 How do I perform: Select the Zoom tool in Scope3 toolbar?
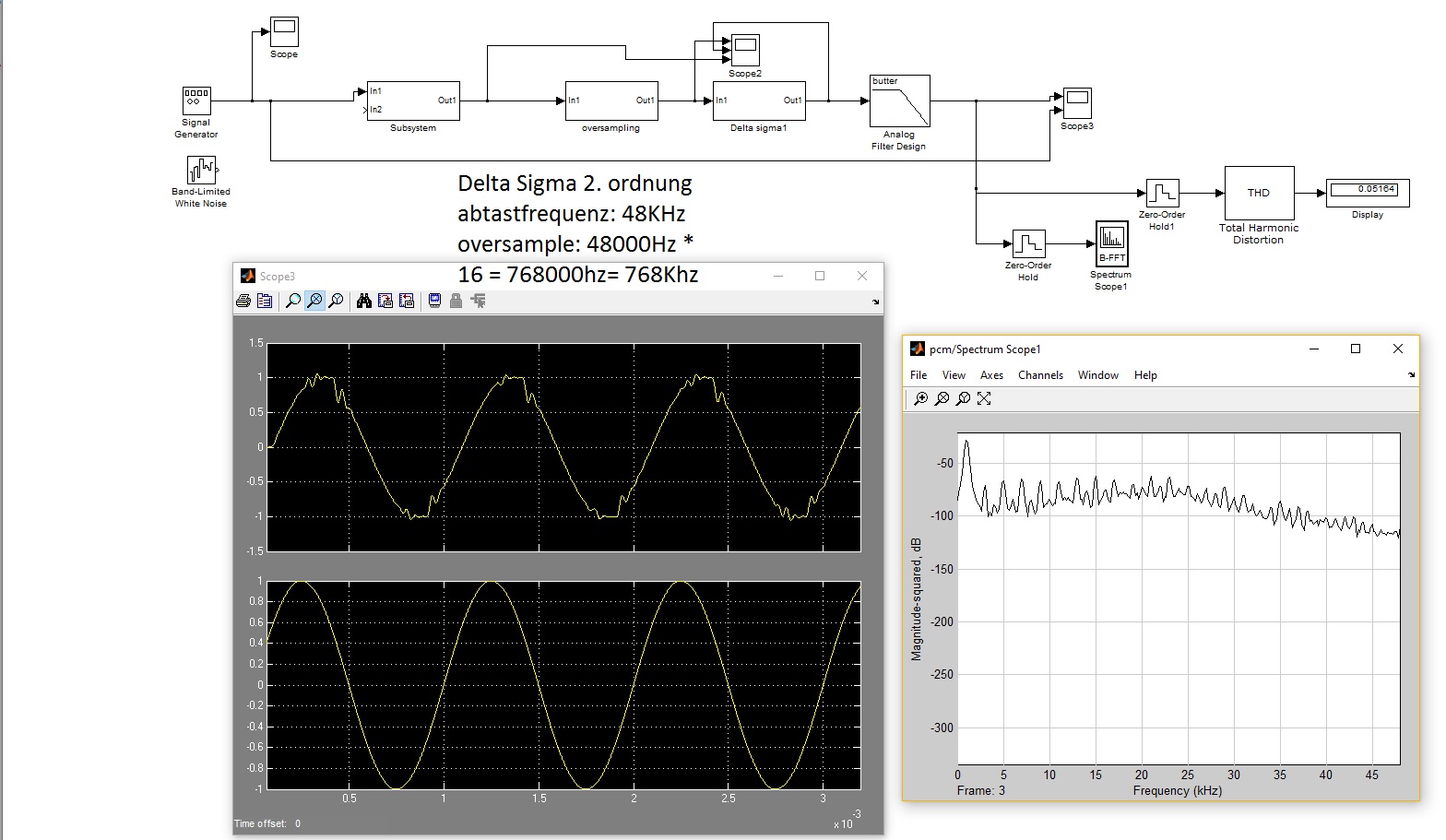click(x=293, y=301)
